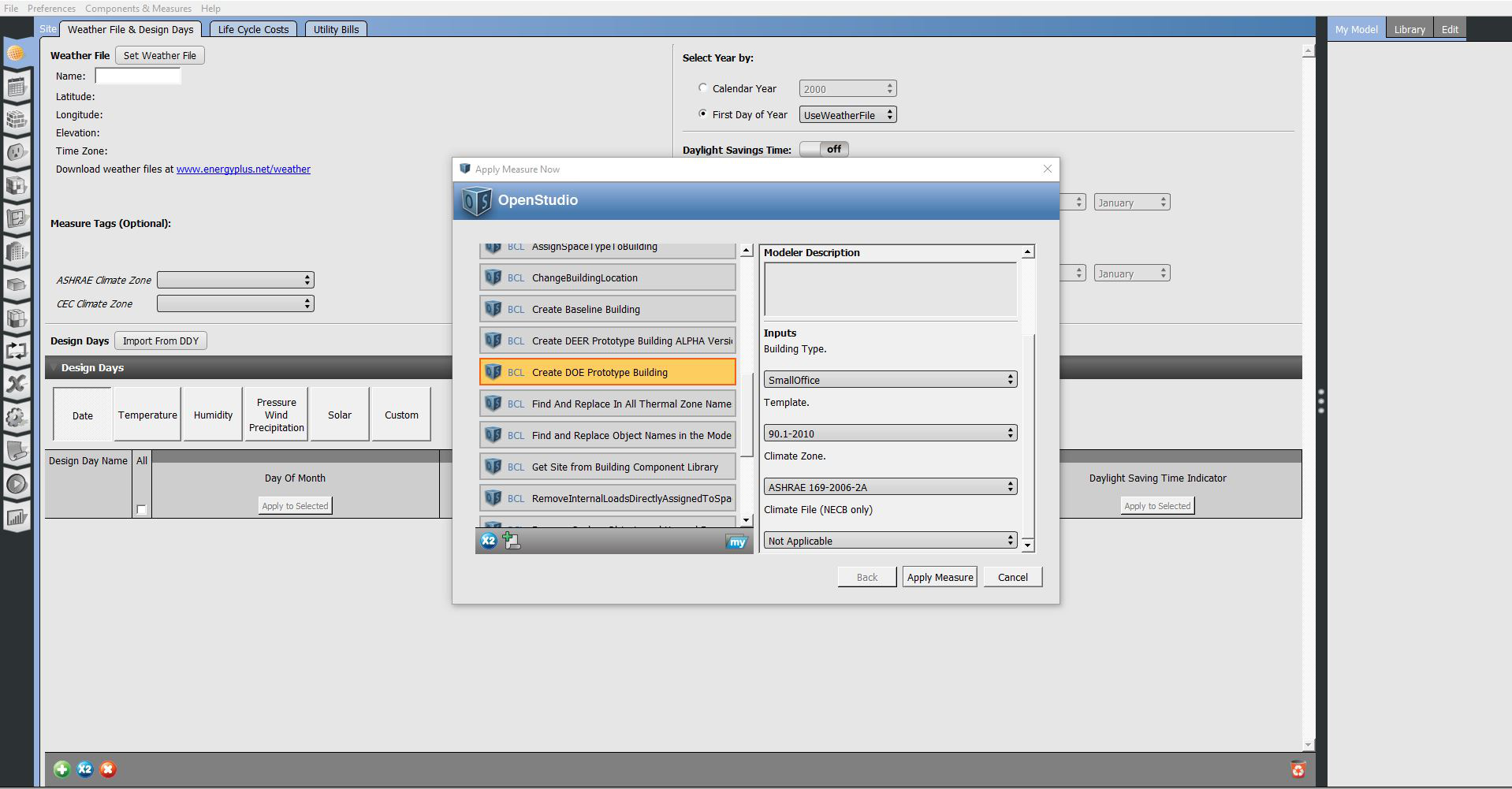Open the Schedules tab calendar icon
Viewport: 1512px width, 789px height.
[16, 87]
